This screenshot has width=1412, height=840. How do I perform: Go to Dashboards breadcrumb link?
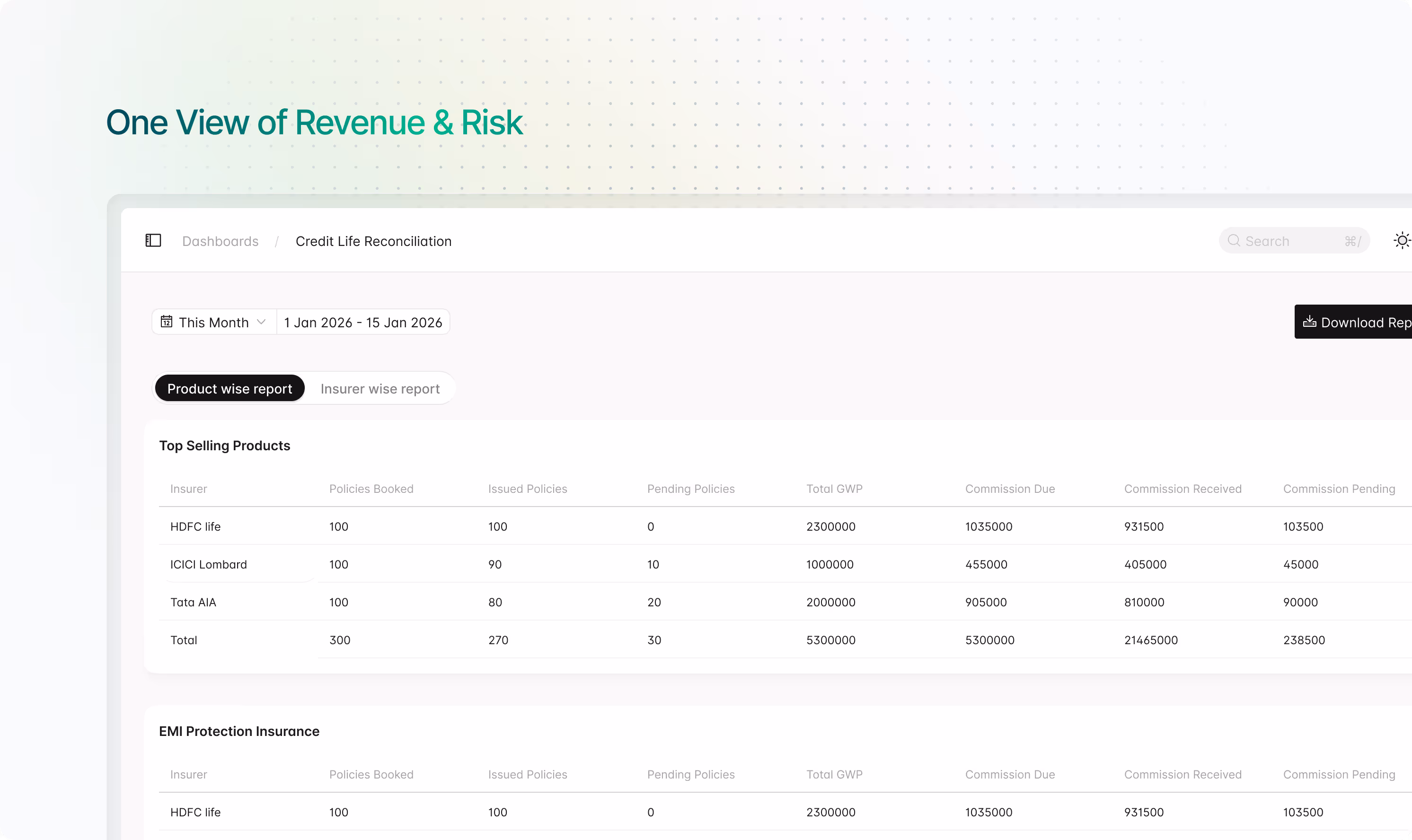pos(220,241)
